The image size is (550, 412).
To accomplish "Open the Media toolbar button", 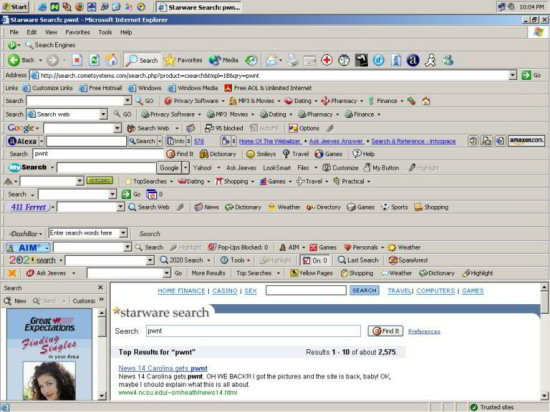I will (x=223, y=60).
